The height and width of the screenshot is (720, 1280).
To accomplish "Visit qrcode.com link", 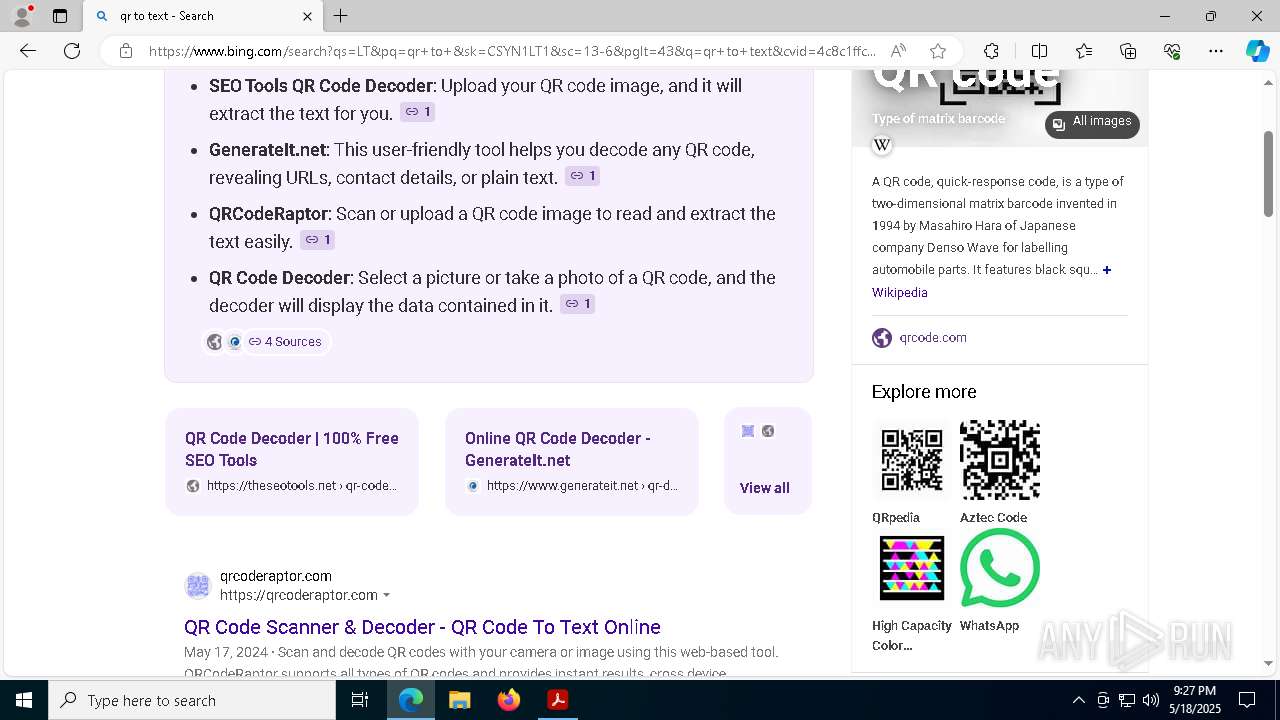I will pyautogui.click(x=933, y=338).
